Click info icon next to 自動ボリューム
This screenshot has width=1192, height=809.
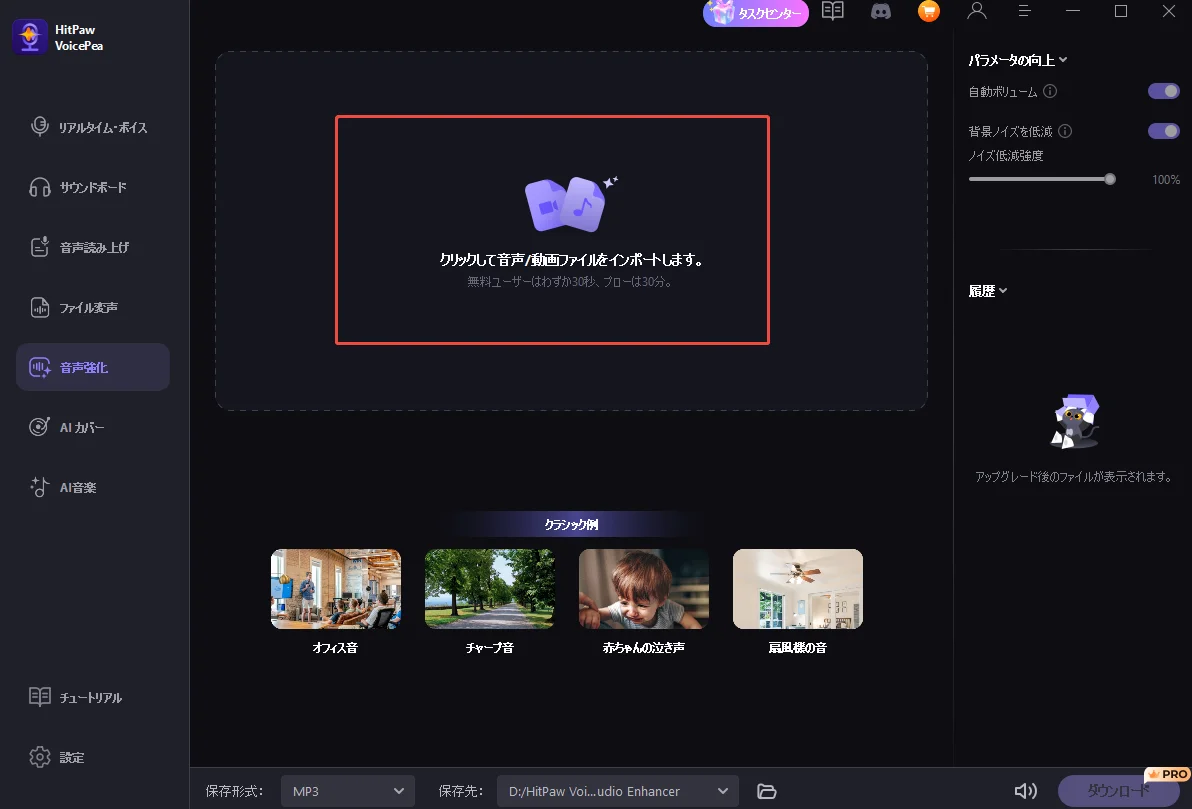(1050, 91)
